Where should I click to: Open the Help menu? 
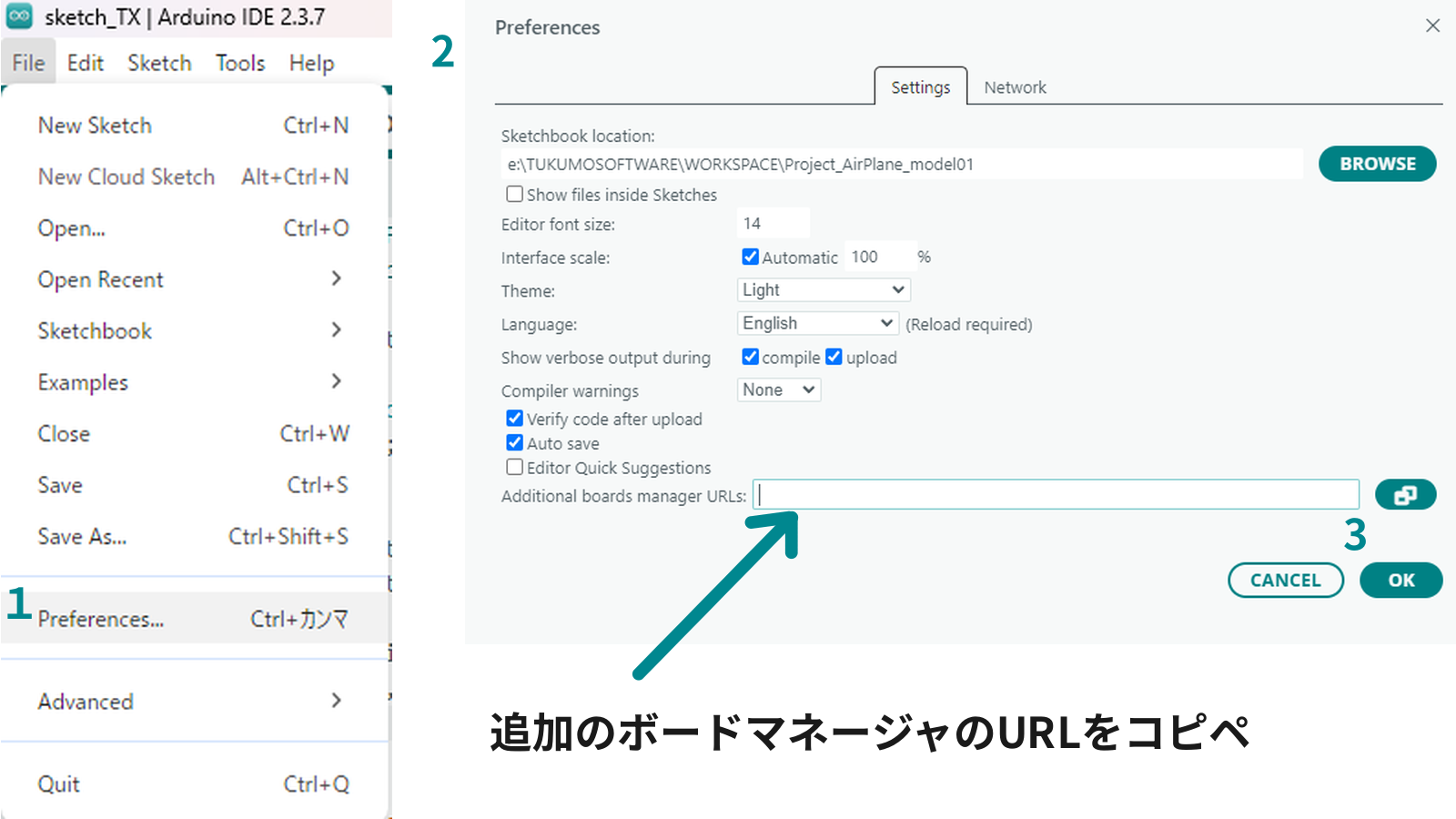(310, 62)
